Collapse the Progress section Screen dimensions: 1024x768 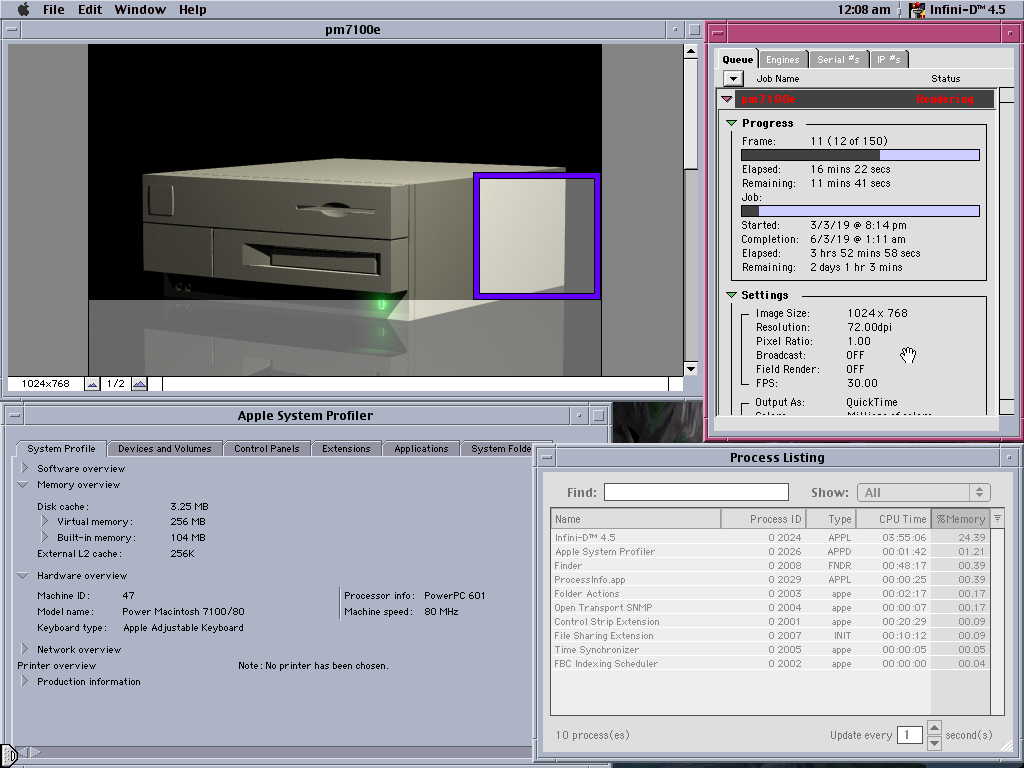[731, 124]
